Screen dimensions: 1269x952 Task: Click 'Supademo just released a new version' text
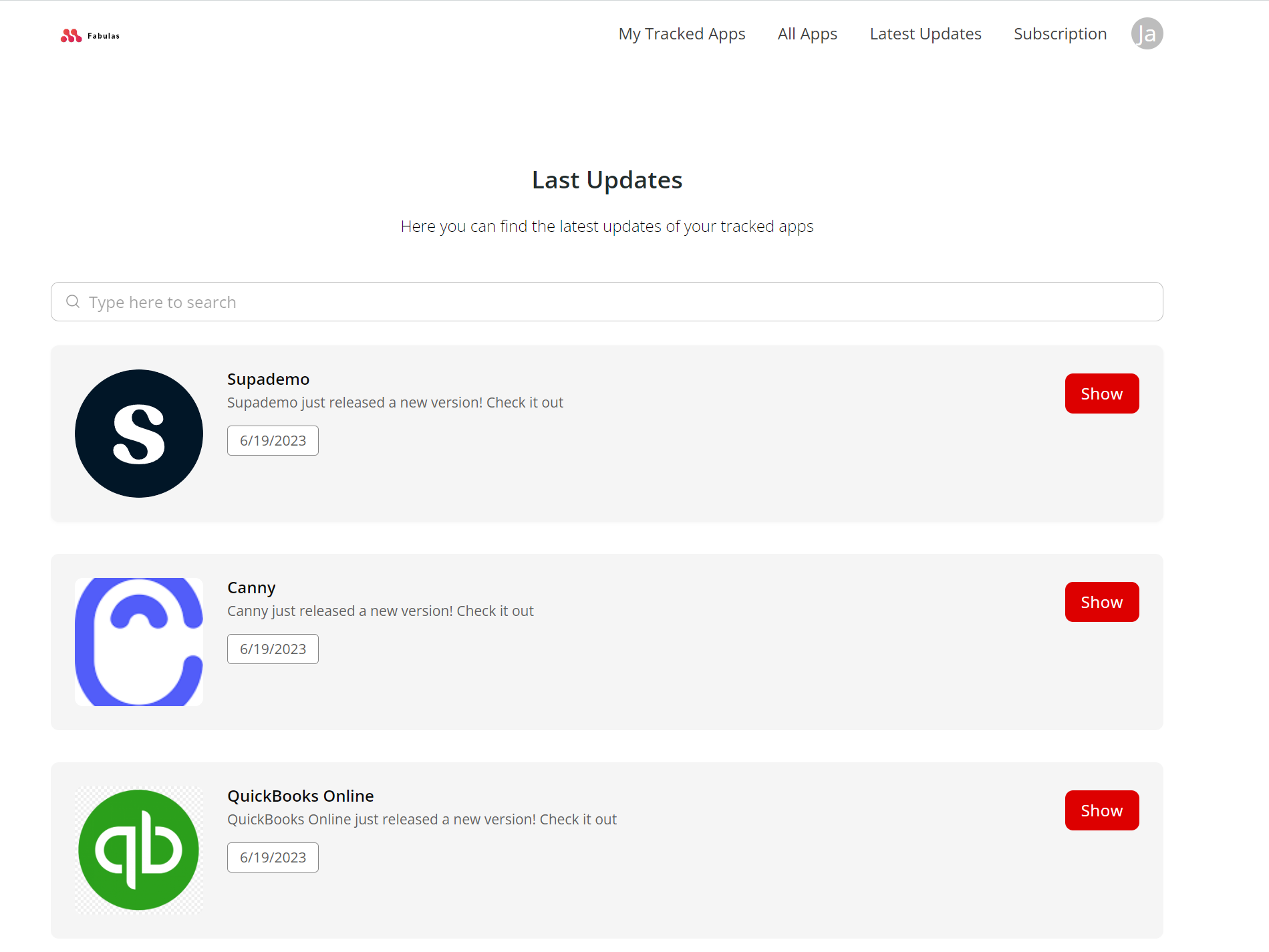click(x=395, y=403)
